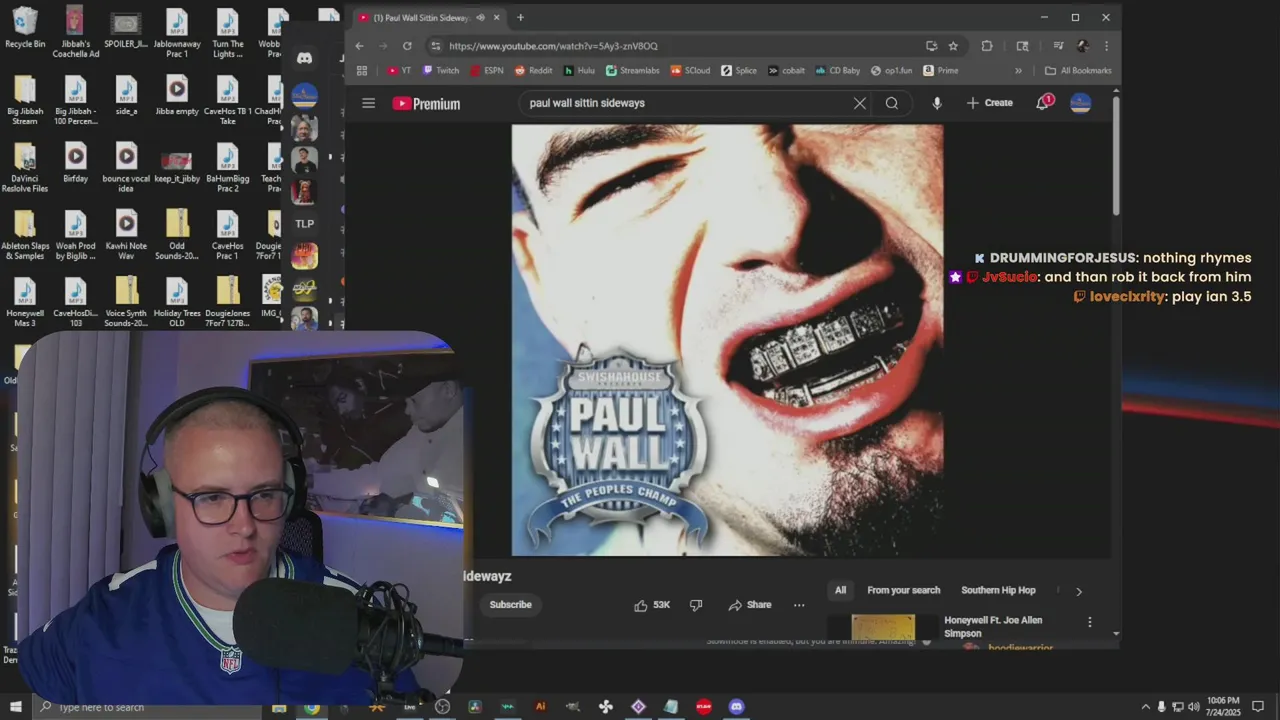Open the YT bookmark
Viewport: 1280px width, 720px height.
click(399, 71)
